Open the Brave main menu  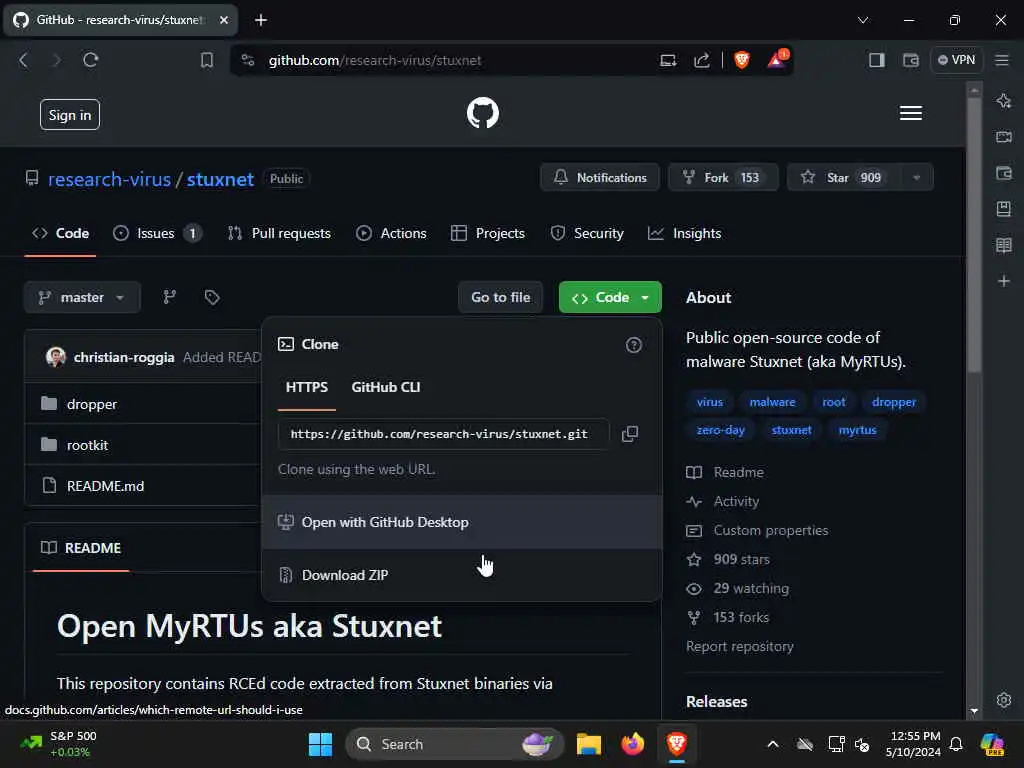point(1002,60)
